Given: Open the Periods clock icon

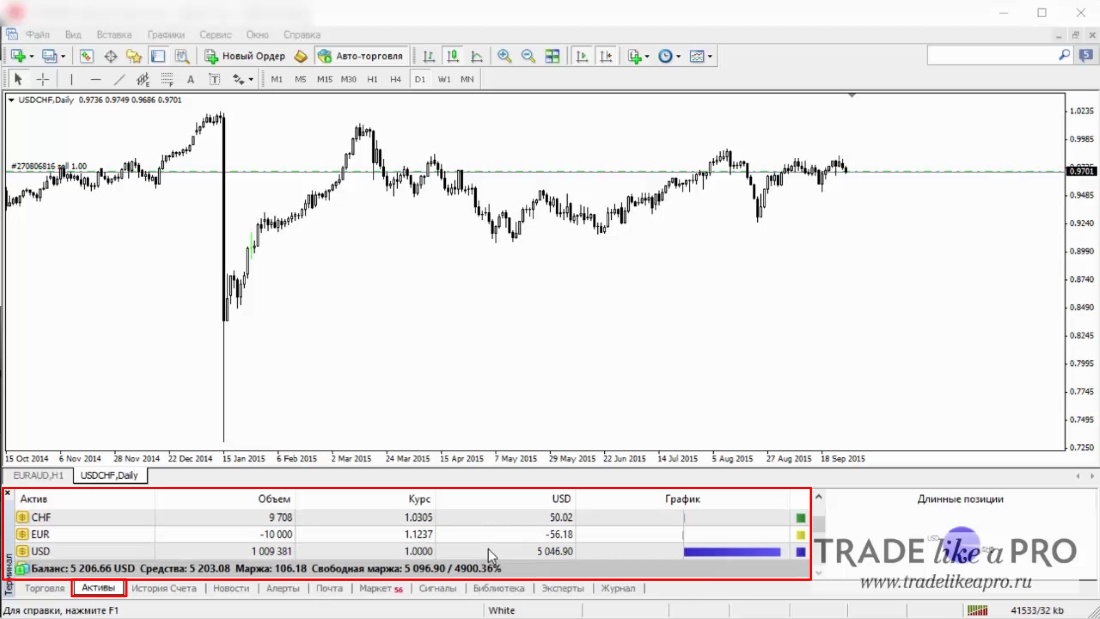Looking at the screenshot, I should point(665,56).
